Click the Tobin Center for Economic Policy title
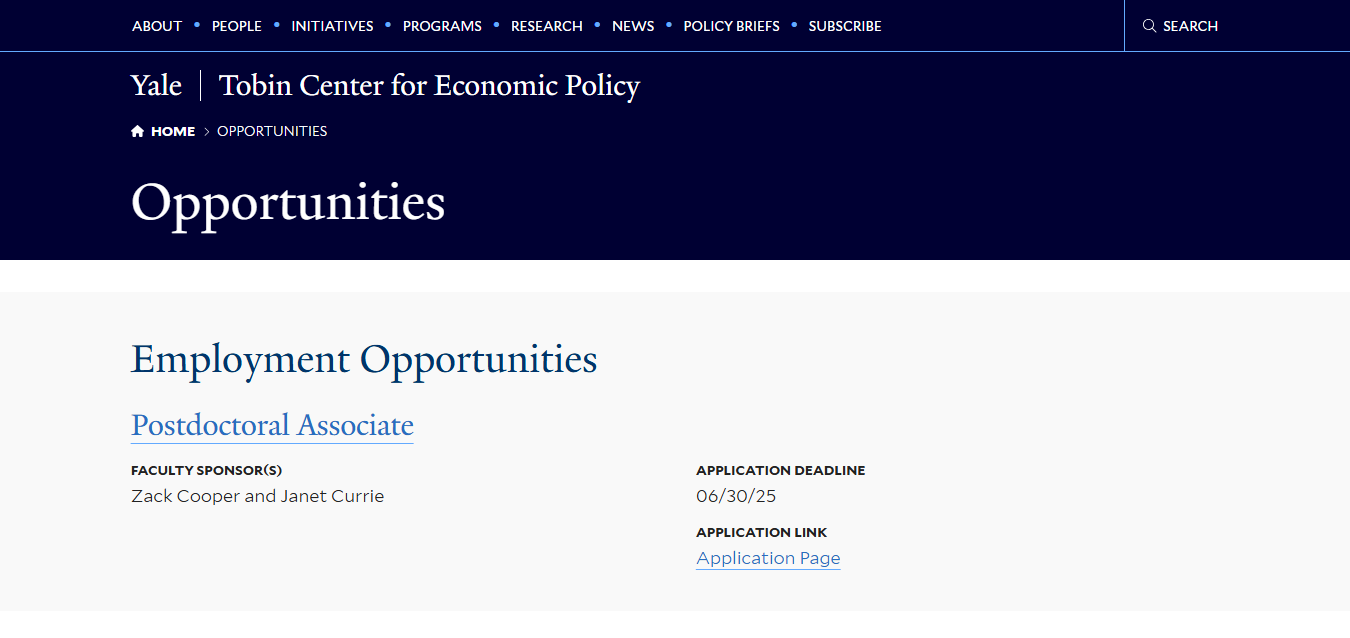1350x638 pixels. point(429,86)
